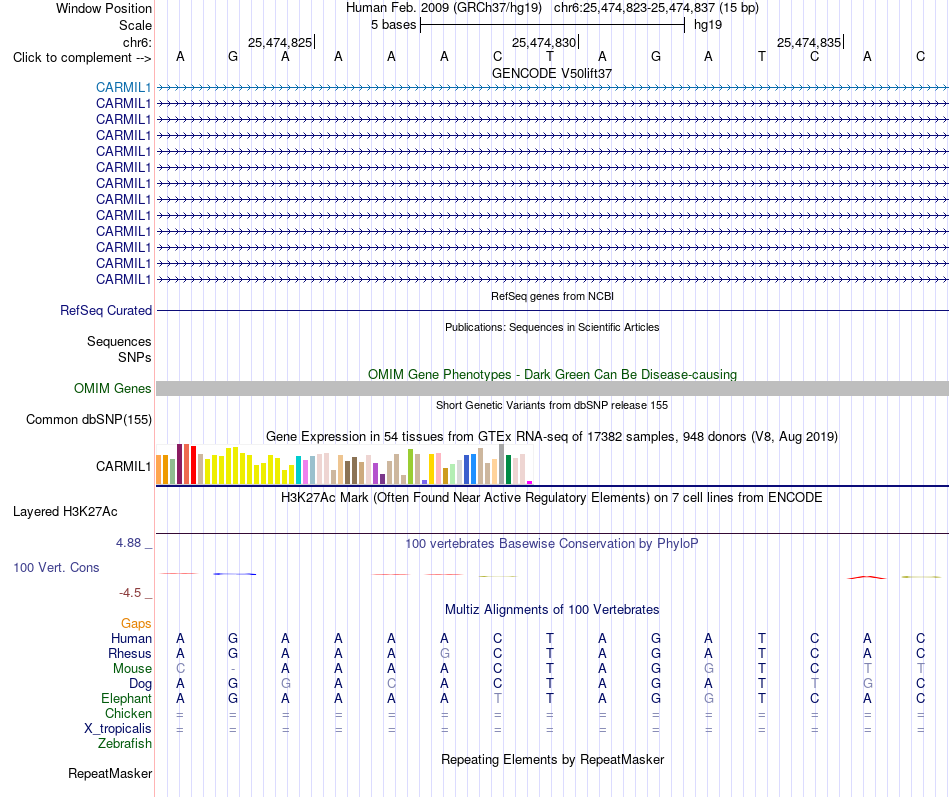Click the Mouse alignment row label

[x=132, y=669]
